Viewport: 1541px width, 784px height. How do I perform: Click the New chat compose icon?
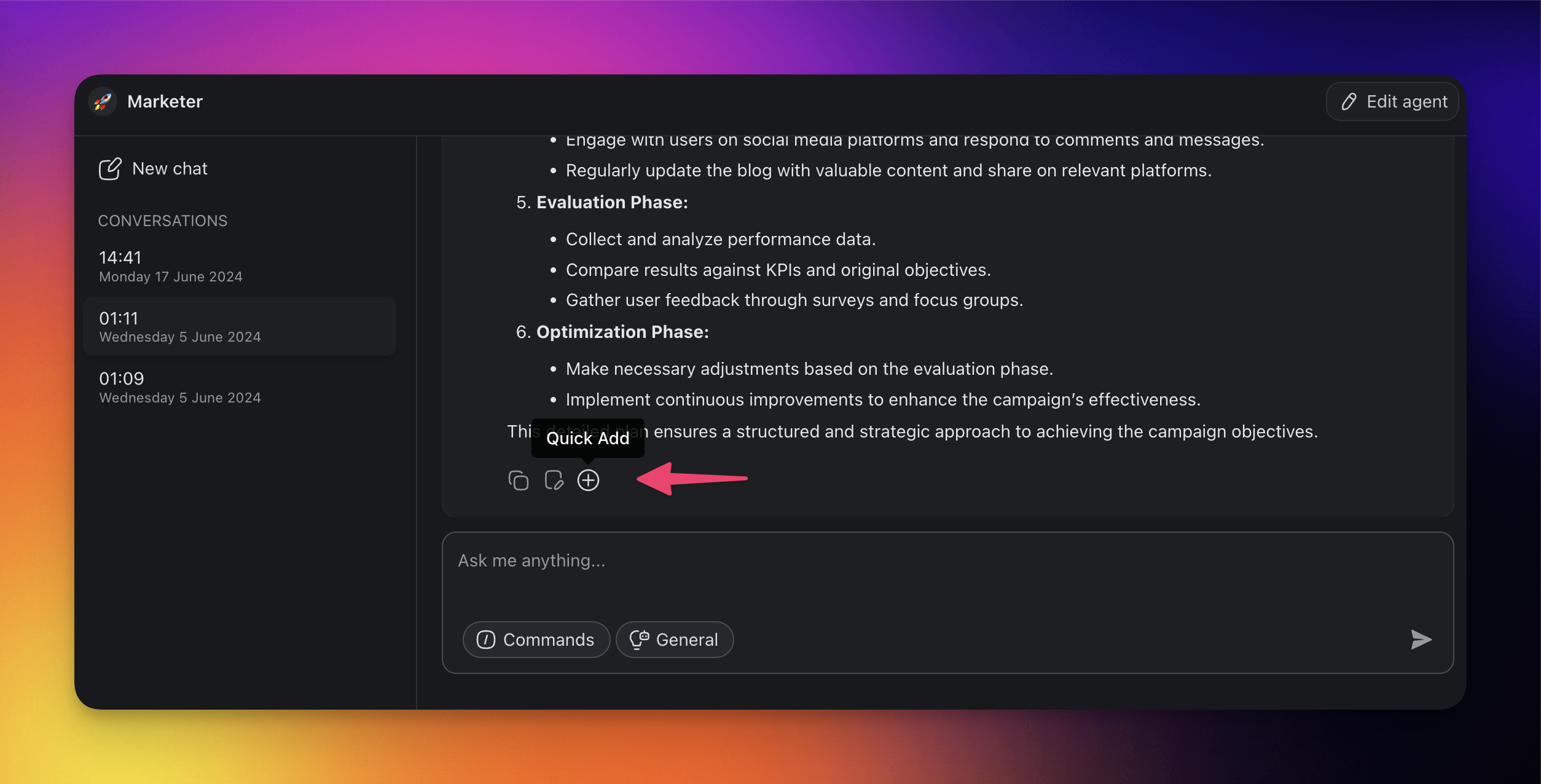(x=110, y=169)
